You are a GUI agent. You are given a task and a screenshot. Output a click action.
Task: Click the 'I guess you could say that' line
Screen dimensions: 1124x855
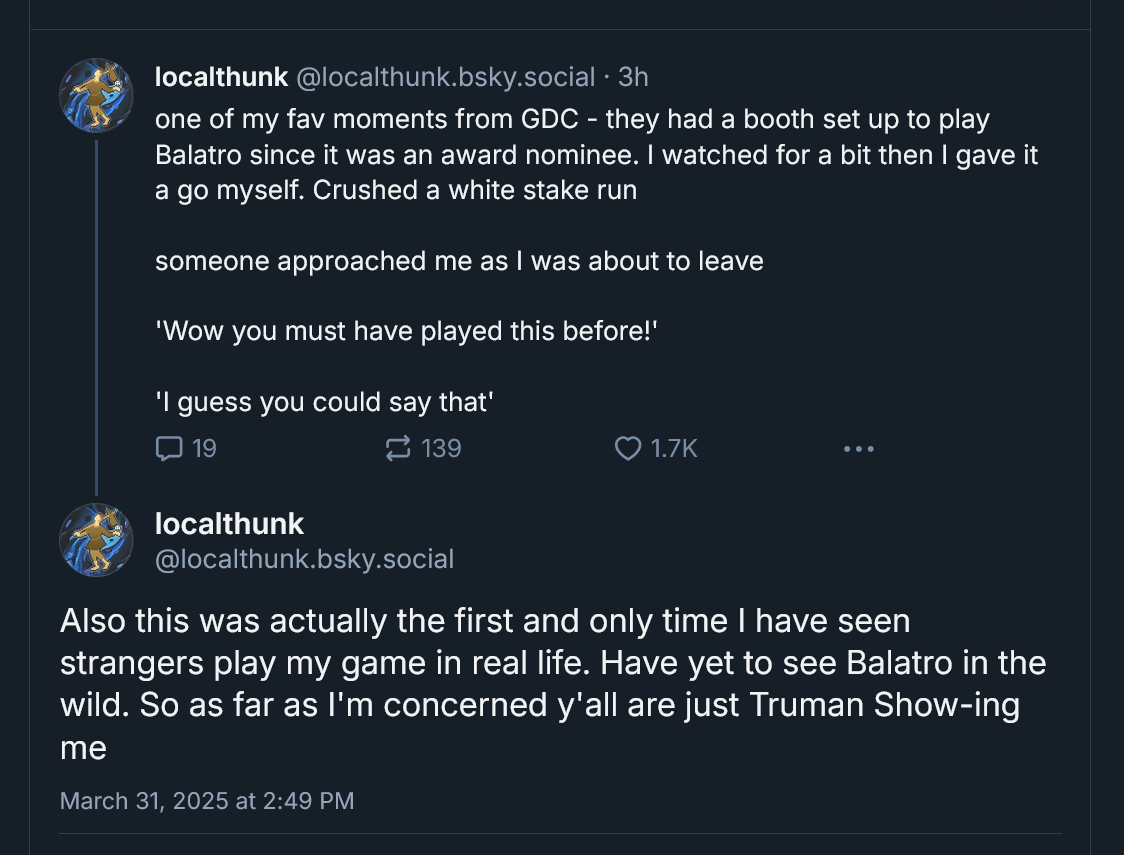click(x=326, y=402)
